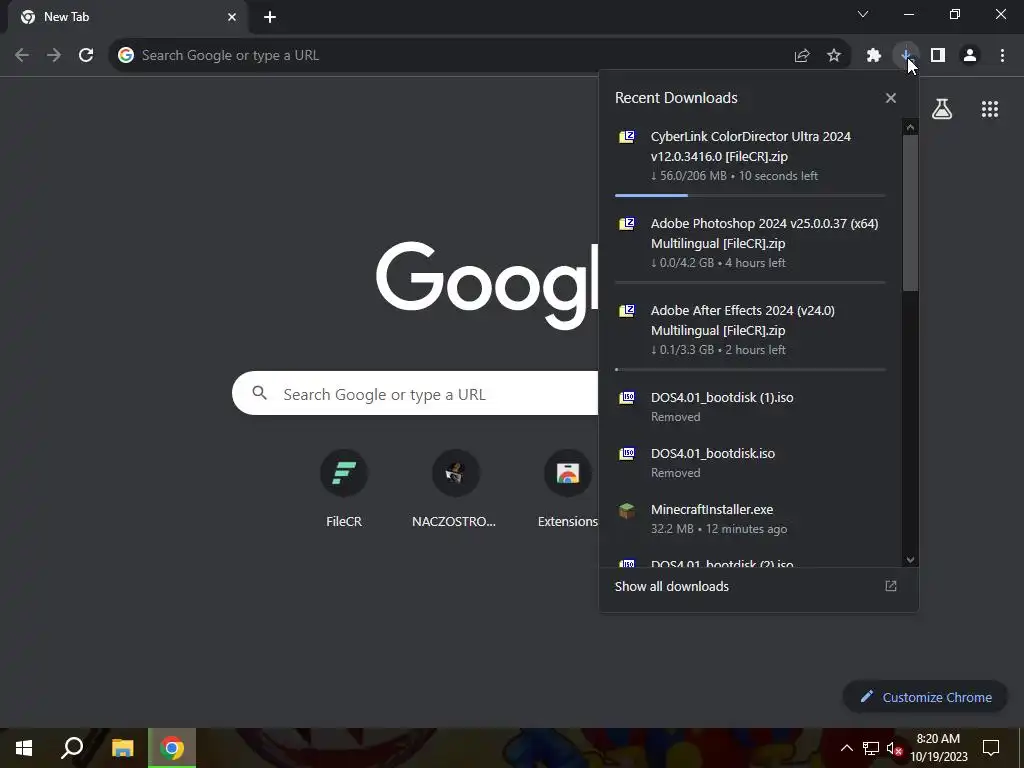Click the browser forward arrow
The image size is (1024, 768).
click(x=54, y=56)
